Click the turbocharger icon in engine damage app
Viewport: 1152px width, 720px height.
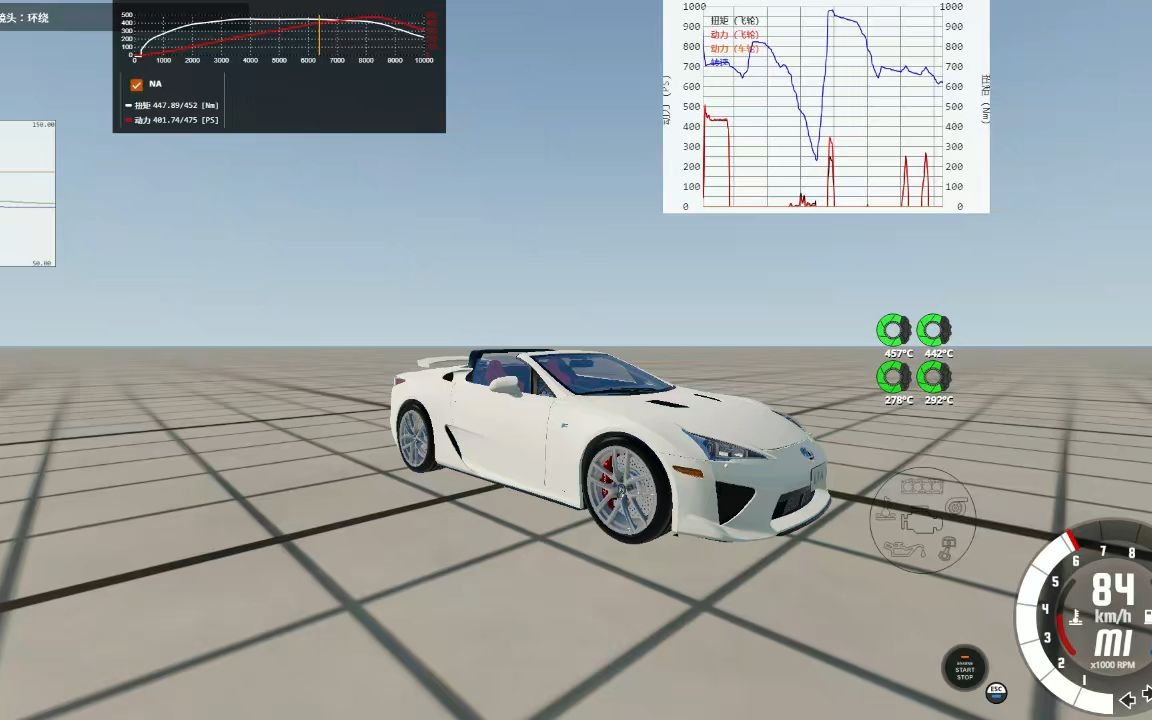coord(958,505)
